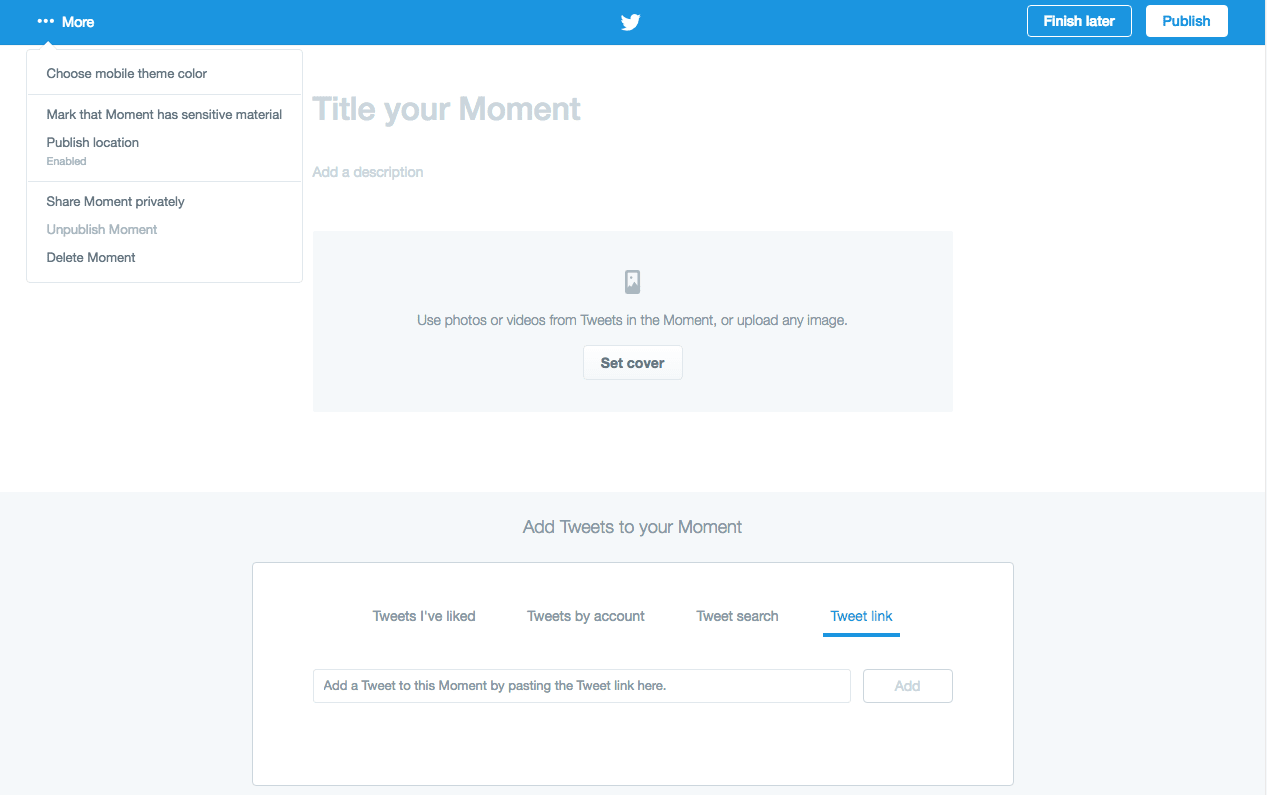Click the Set cover button
The height and width of the screenshot is (795, 1267).
point(632,363)
